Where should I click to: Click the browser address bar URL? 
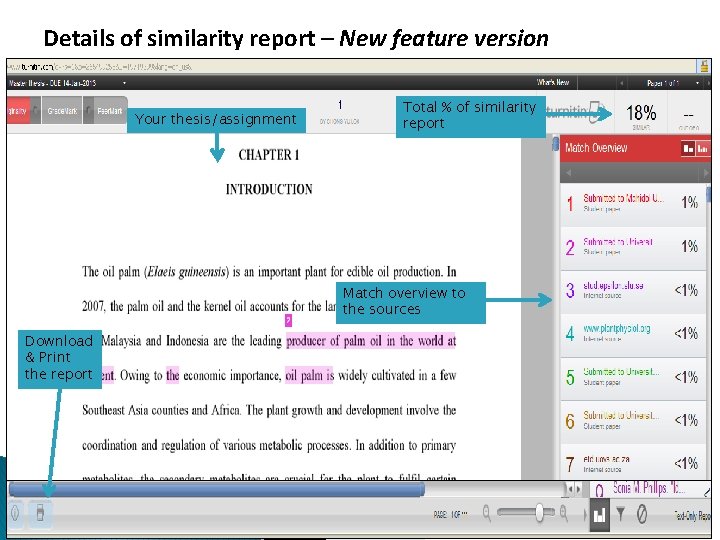(100, 67)
